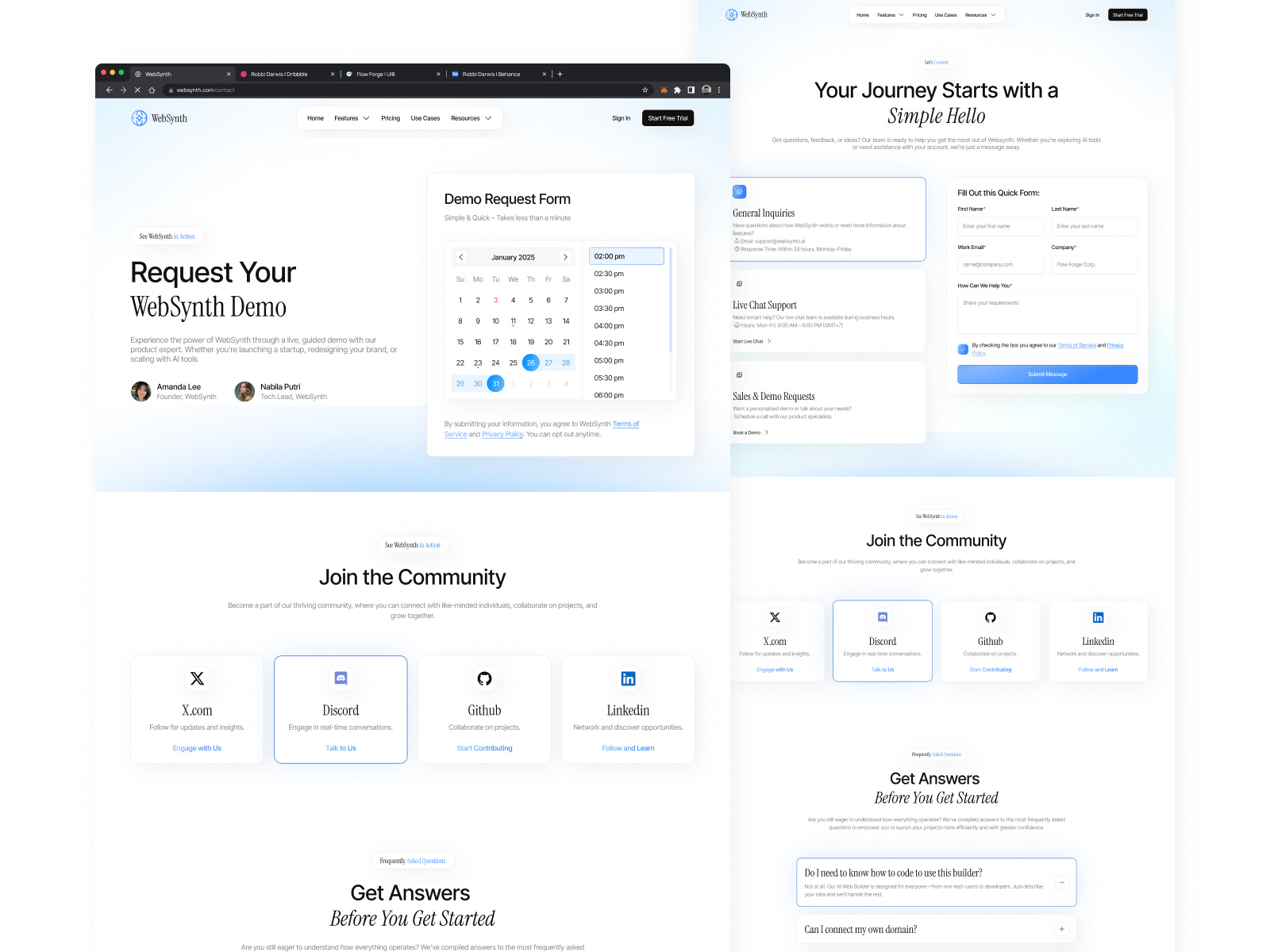Select January 15 in the calendar

(x=460, y=342)
